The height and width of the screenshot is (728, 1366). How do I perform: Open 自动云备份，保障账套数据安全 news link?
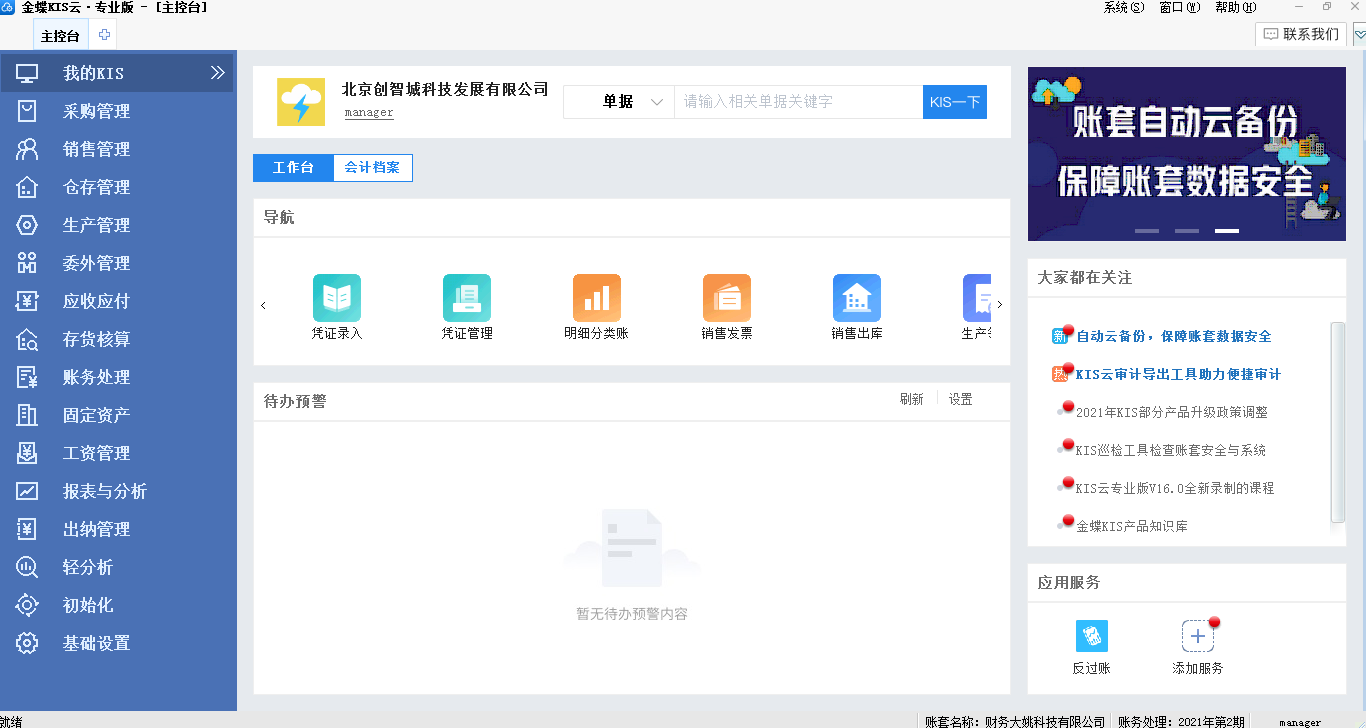[x=1174, y=336]
